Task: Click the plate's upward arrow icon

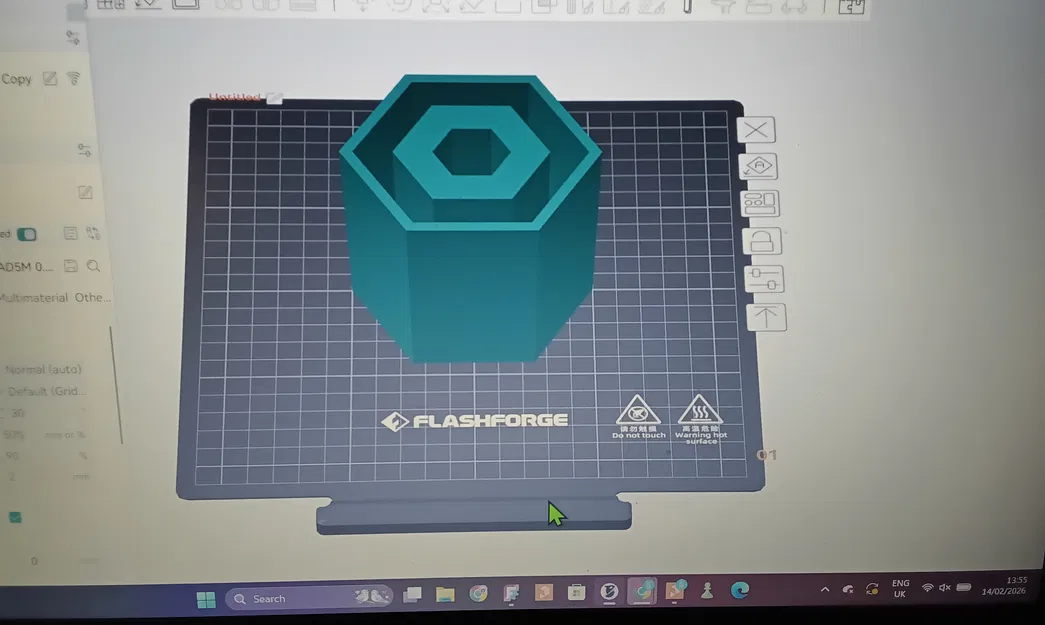Action: 766,317
